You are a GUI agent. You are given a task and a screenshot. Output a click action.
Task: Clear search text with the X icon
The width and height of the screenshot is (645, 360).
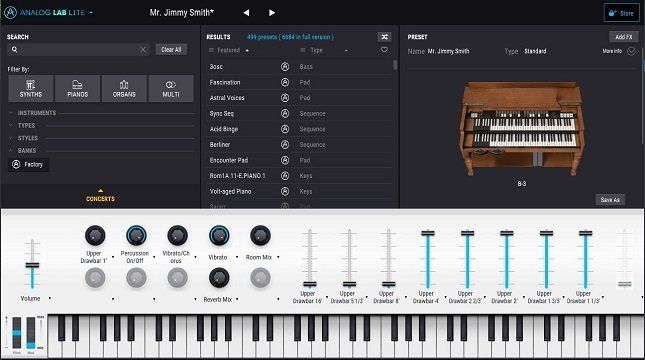[143, 50]
